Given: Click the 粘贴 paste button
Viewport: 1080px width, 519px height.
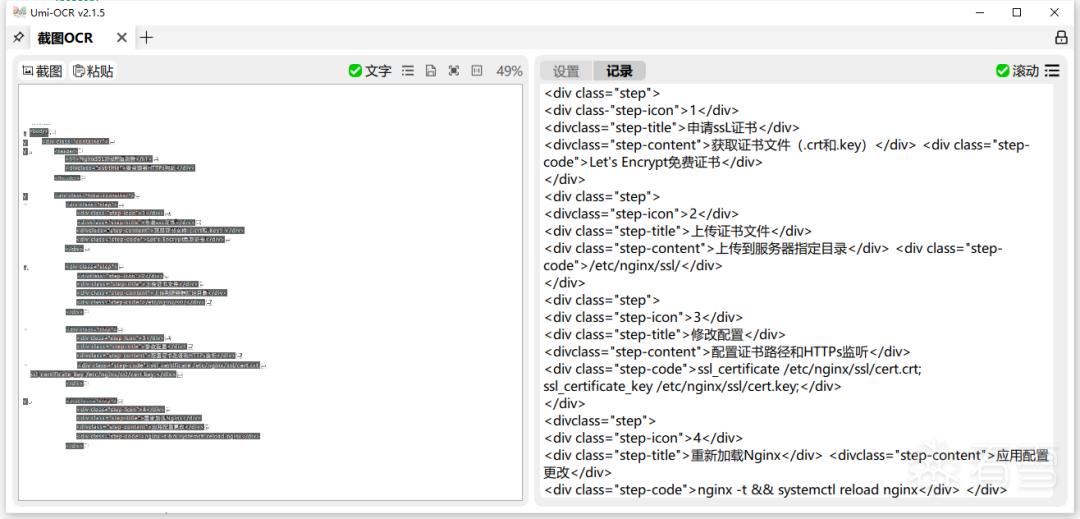Looking at the screenshot, I should pyautogui.click(x=93, y=71).
